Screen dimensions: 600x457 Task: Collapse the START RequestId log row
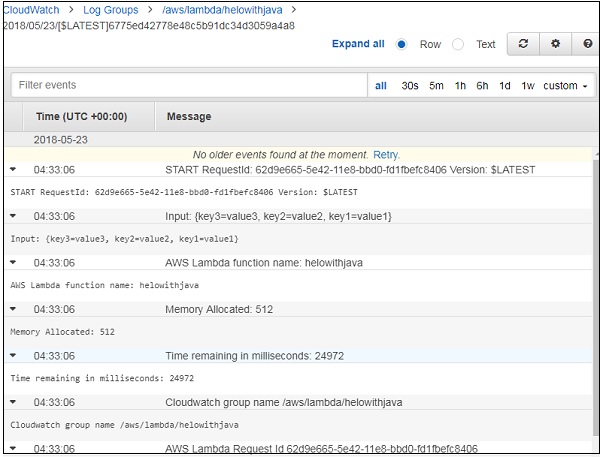click(x=13, y=170)
